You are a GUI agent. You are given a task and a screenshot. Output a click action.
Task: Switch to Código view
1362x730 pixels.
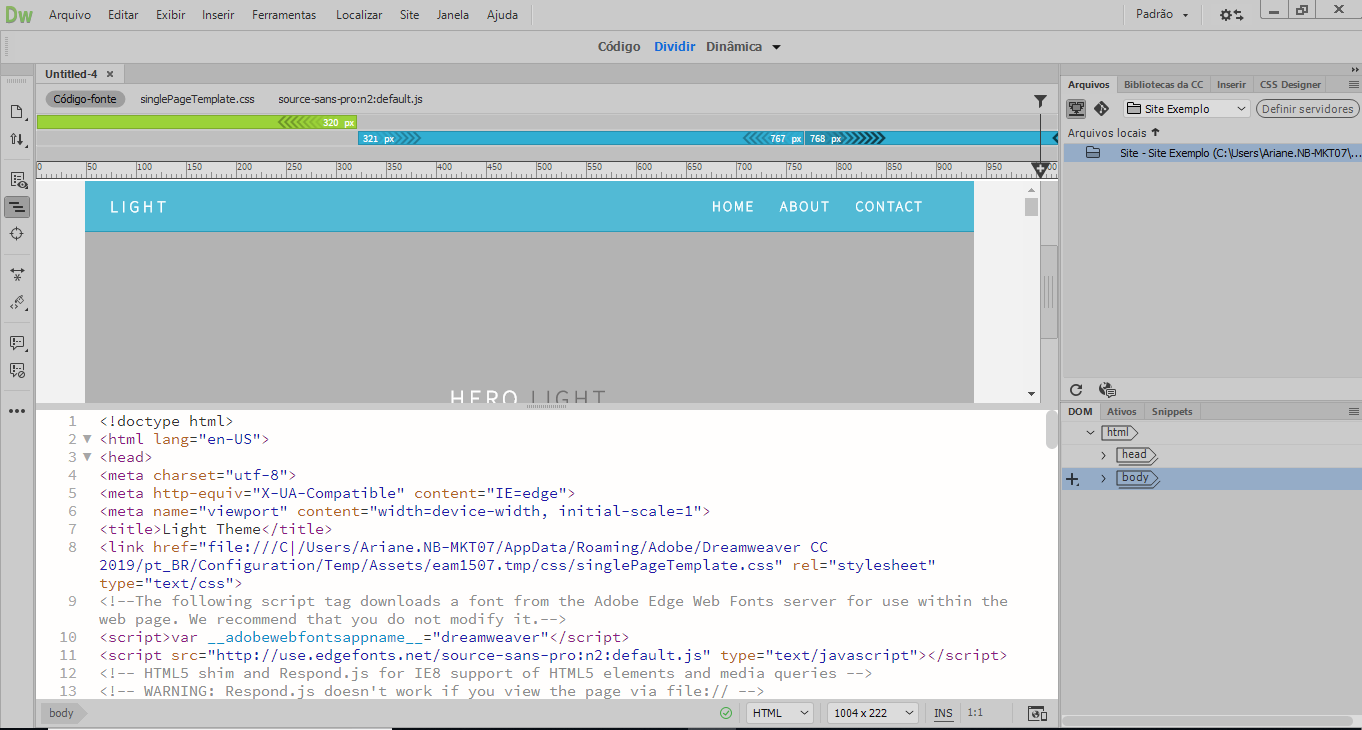click(x=619, y=47)
